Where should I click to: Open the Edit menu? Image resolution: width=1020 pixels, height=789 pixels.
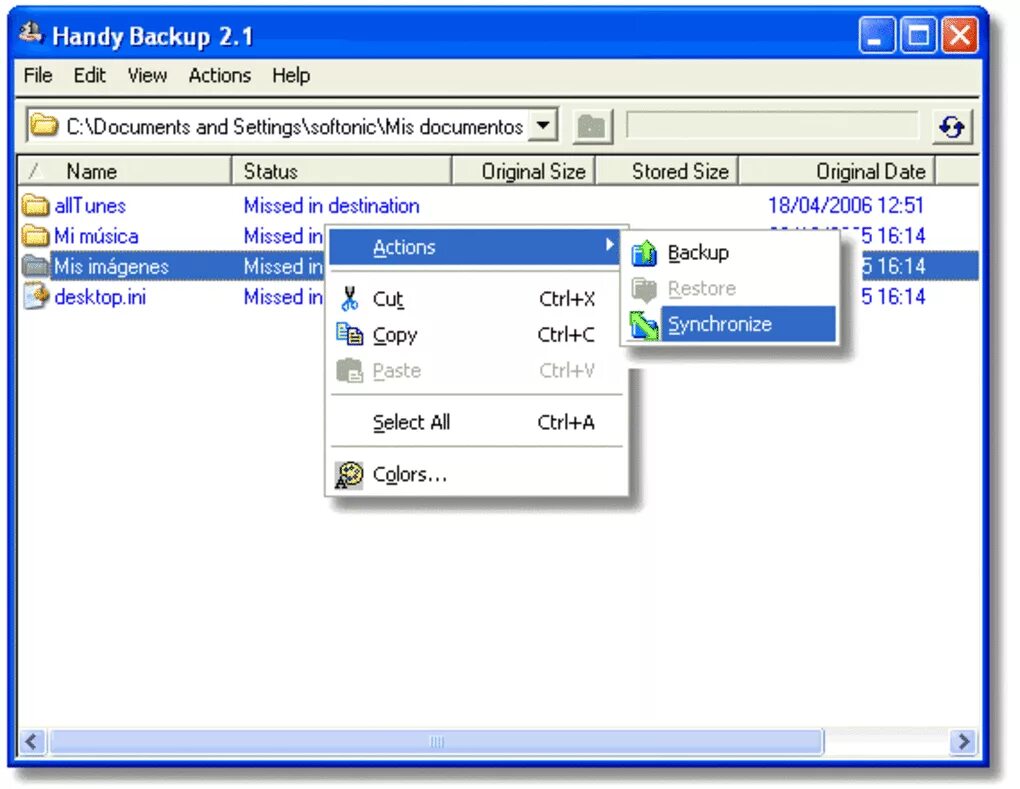tap(89, 75)
